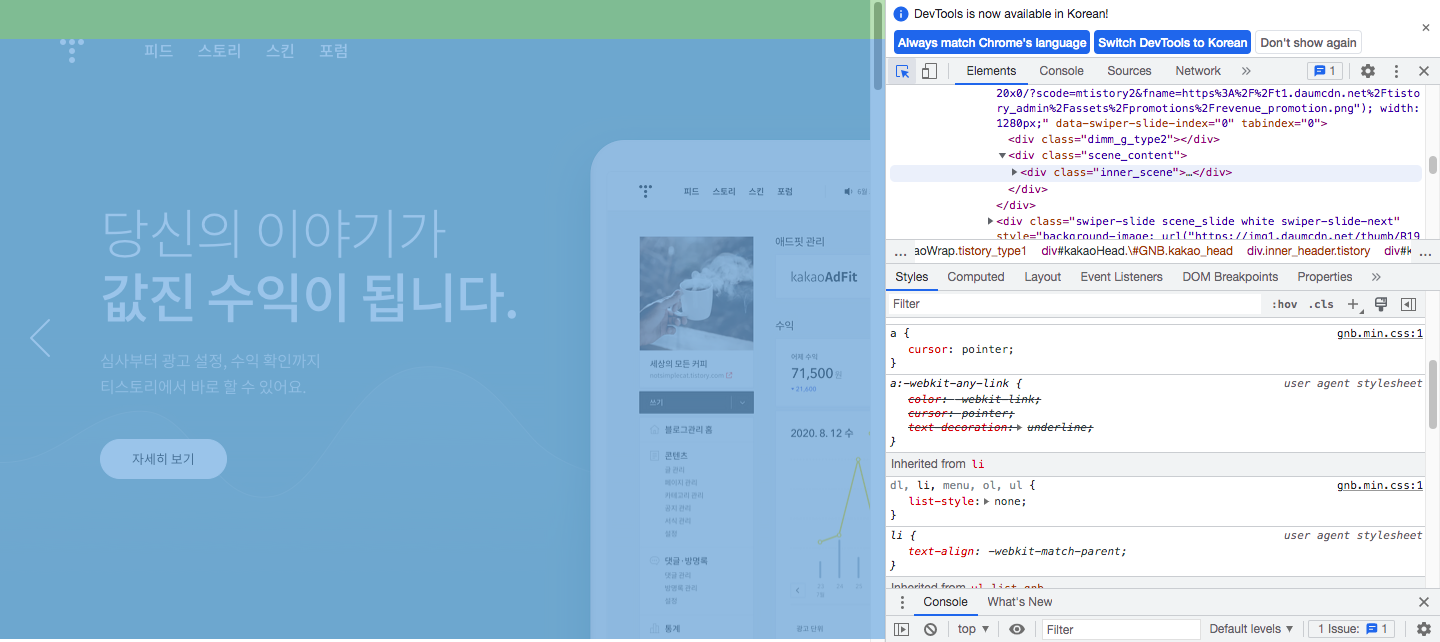The image size is (1440, 642).
Task: Open the Network tab
Action: tap(1198, 71)
